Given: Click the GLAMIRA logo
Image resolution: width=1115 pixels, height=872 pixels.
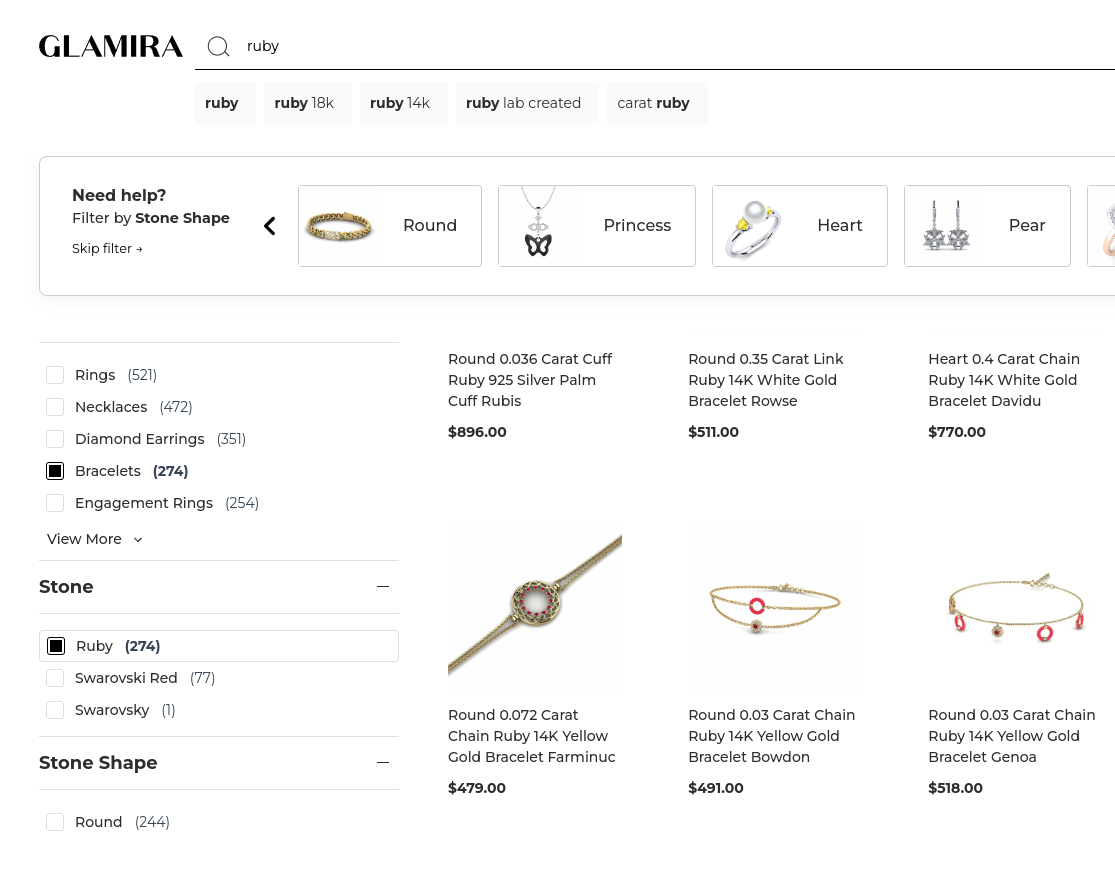Looking at the screenshot, I should (111, 46).
